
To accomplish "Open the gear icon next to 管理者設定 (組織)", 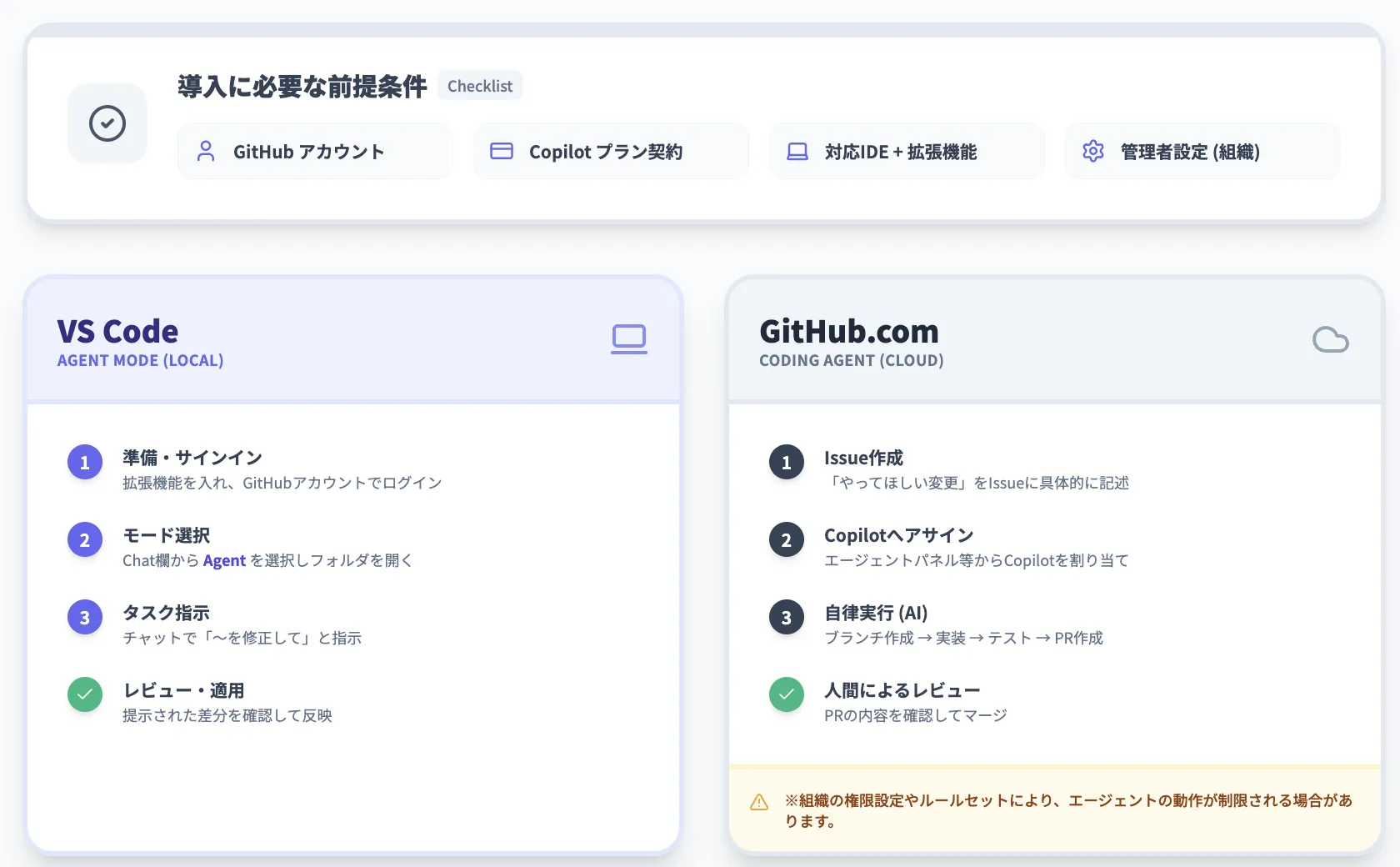I will coord(1092,151).
